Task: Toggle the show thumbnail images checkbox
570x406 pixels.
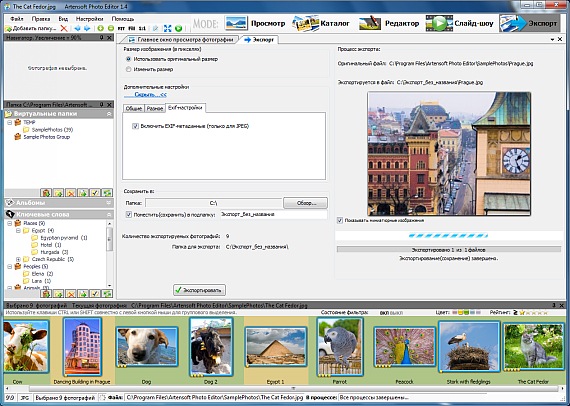Action: [340, 220]
